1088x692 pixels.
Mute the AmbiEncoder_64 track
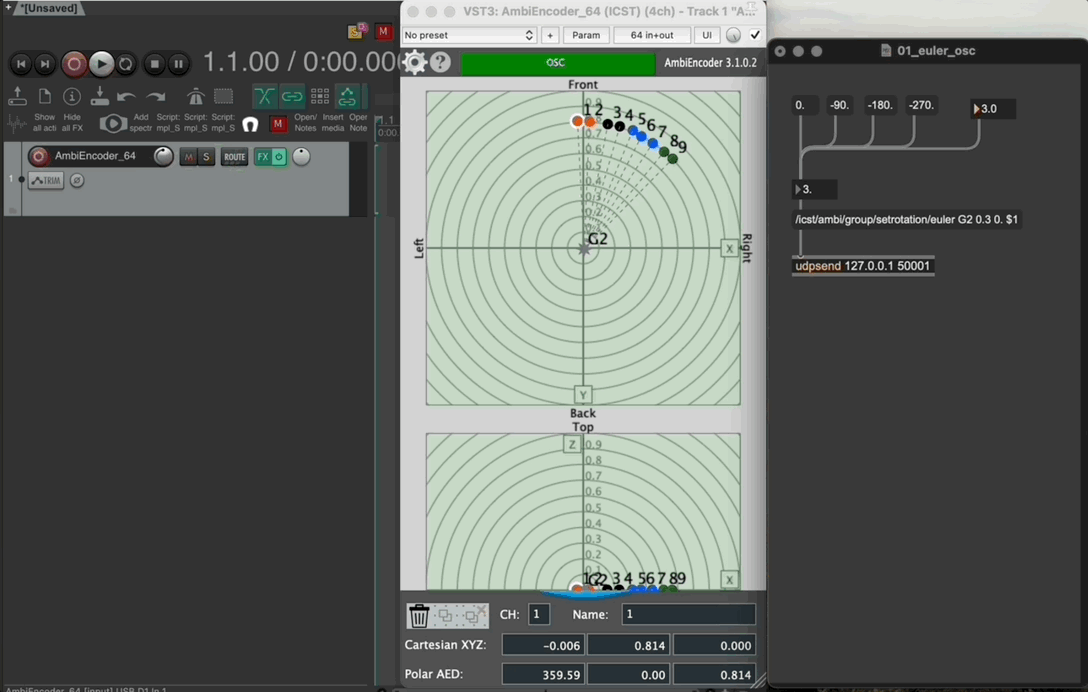pos(189,157)
